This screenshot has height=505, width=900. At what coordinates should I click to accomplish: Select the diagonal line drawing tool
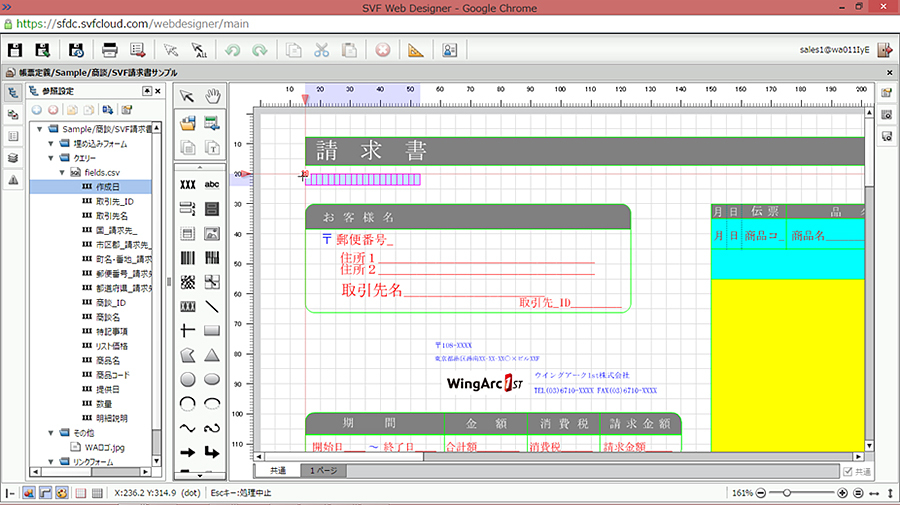point(212,306)
